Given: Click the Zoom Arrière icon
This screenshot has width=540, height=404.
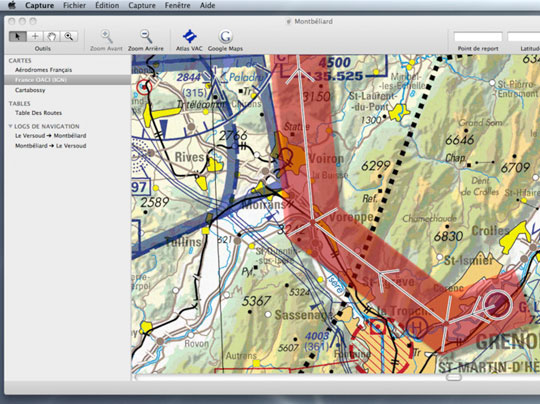Looking at the screenshot, I should 146,36.
